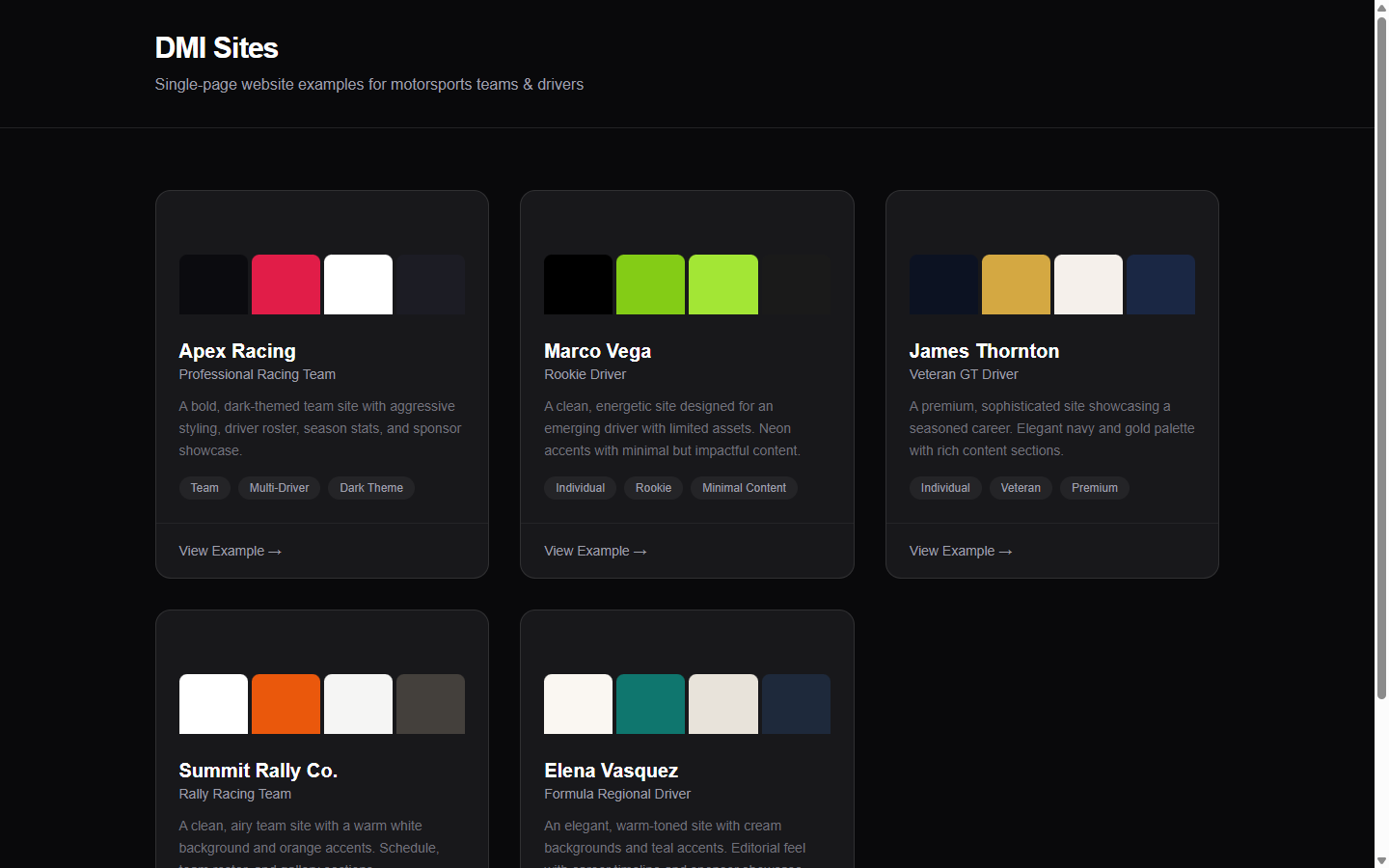Click the scroll-down arrow on the scrollbar
The height and width of the screenshot is (868, 1389).
[1381, 861]
